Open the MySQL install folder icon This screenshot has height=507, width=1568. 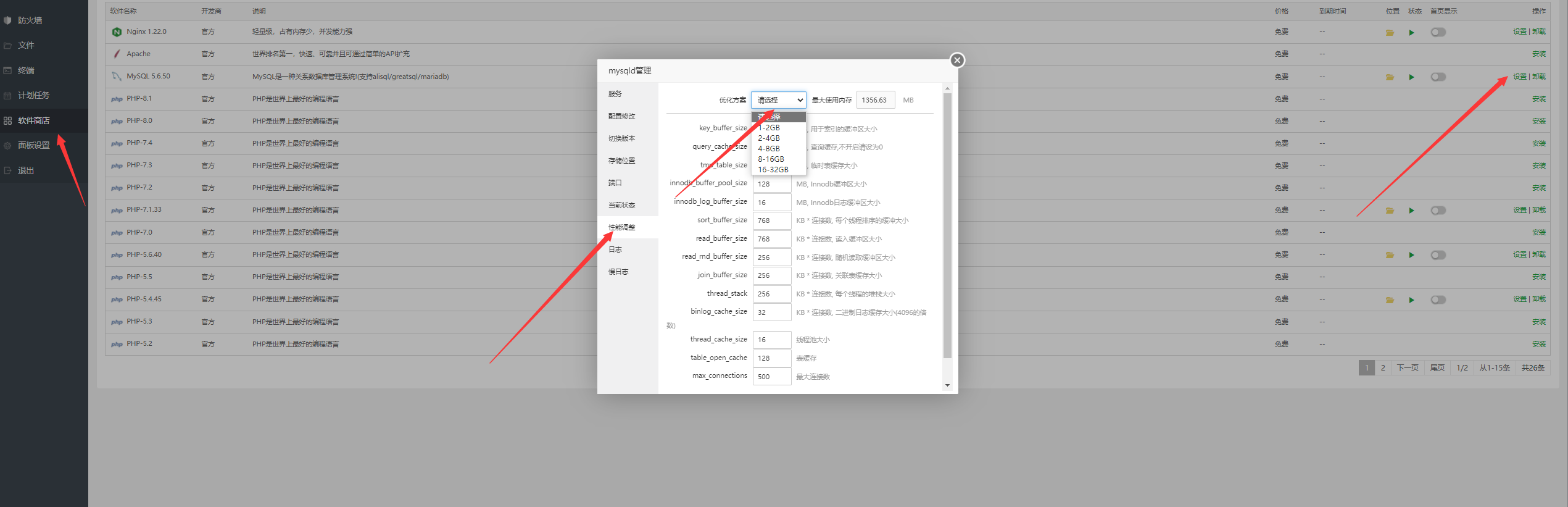1390,77
